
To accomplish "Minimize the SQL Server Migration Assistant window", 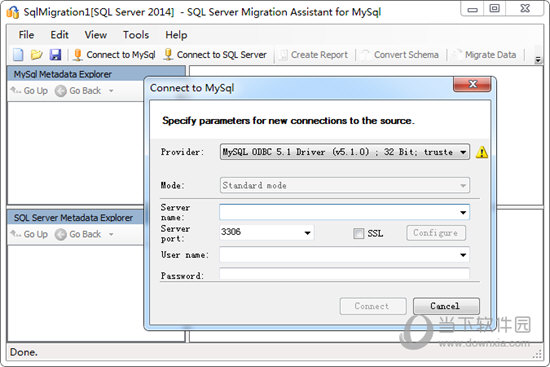I will [x=472, y=9].
